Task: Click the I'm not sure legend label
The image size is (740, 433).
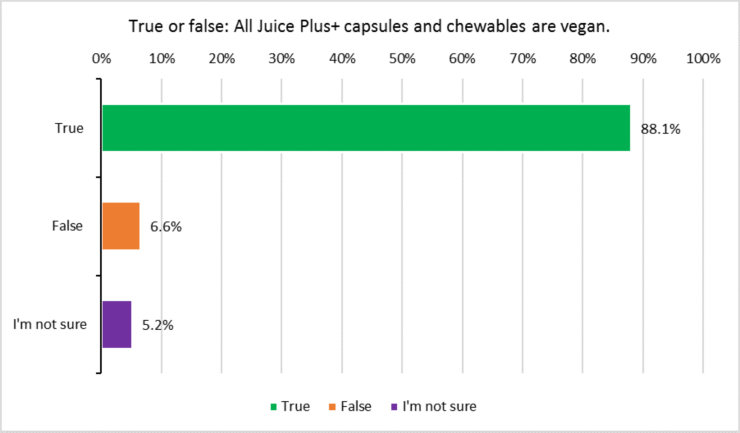Action: [439, 406]
